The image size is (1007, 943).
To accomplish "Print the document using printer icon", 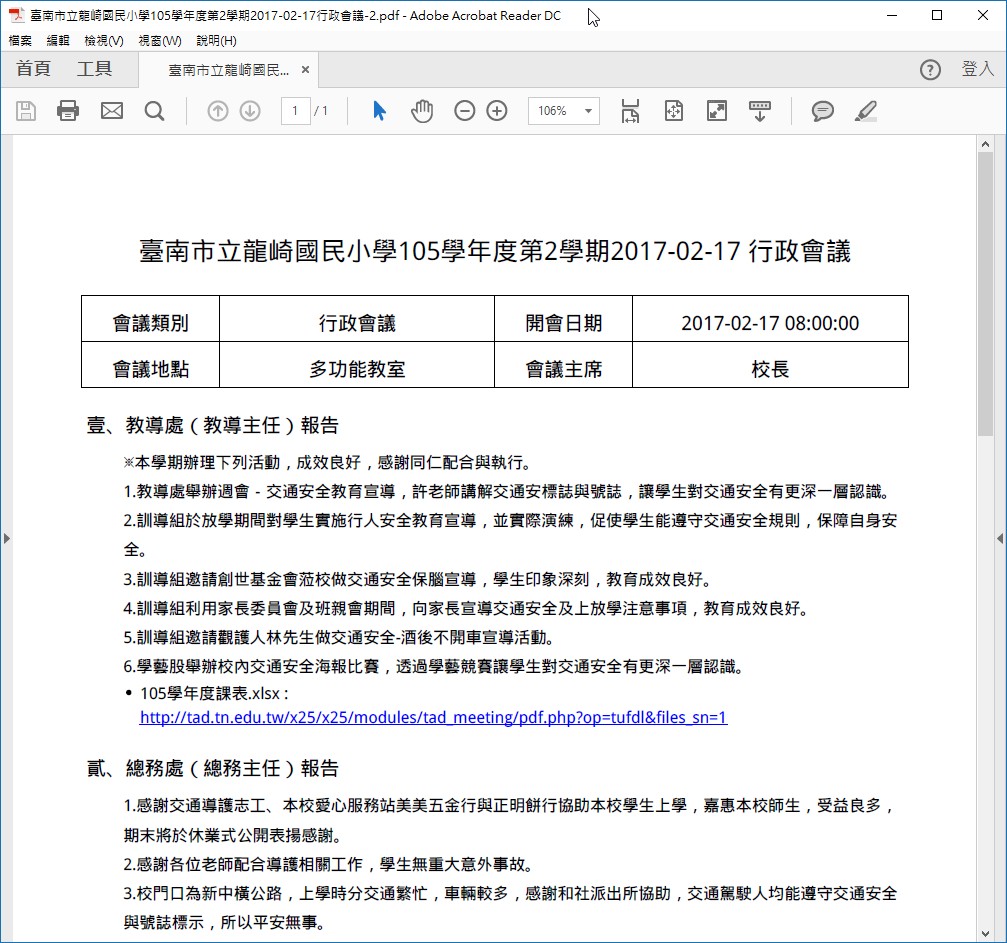I will (68, 111).
